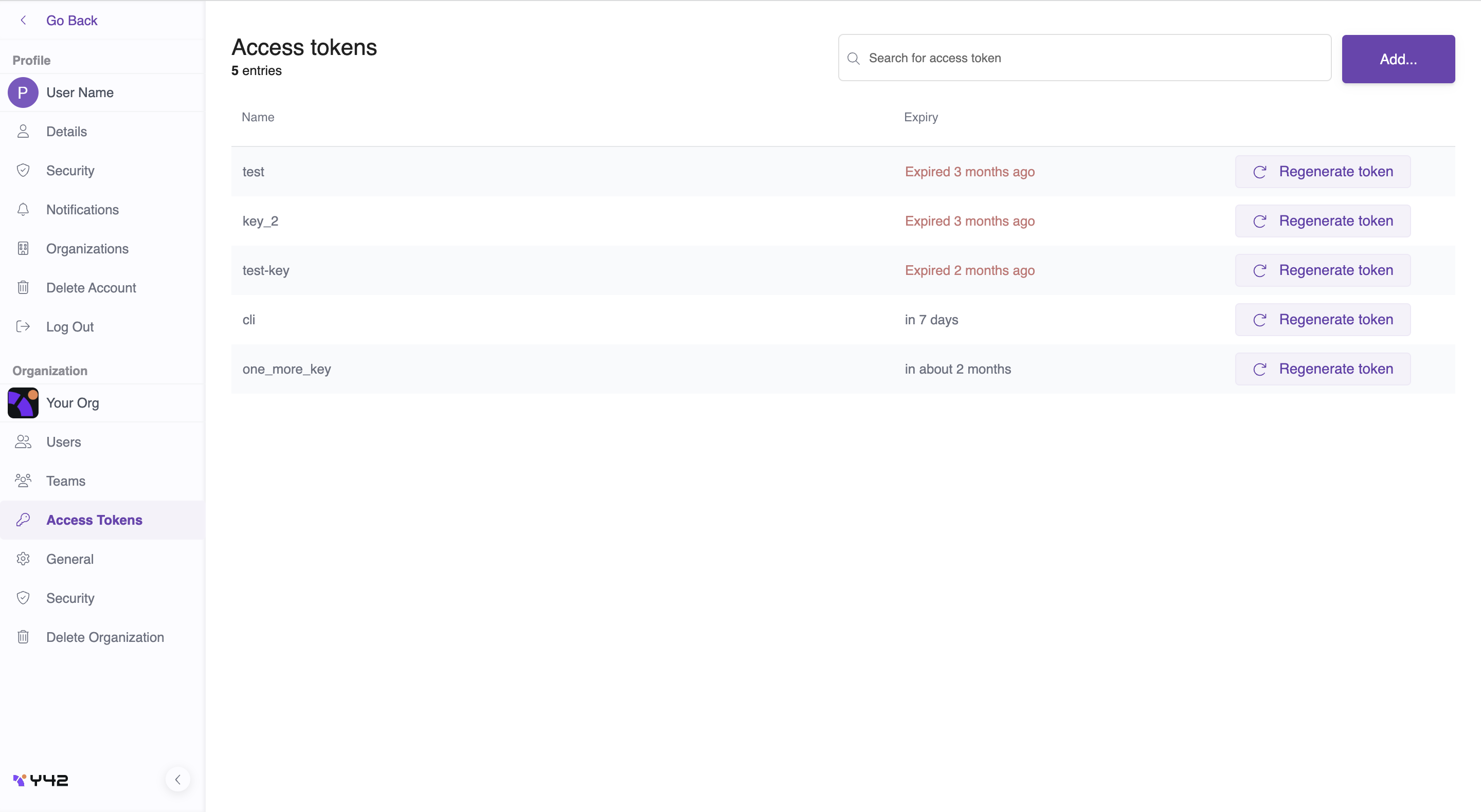The width and height of the screenshot is (1481, 812).
Task: Click the Teams group icon
Action: [23, 481]
